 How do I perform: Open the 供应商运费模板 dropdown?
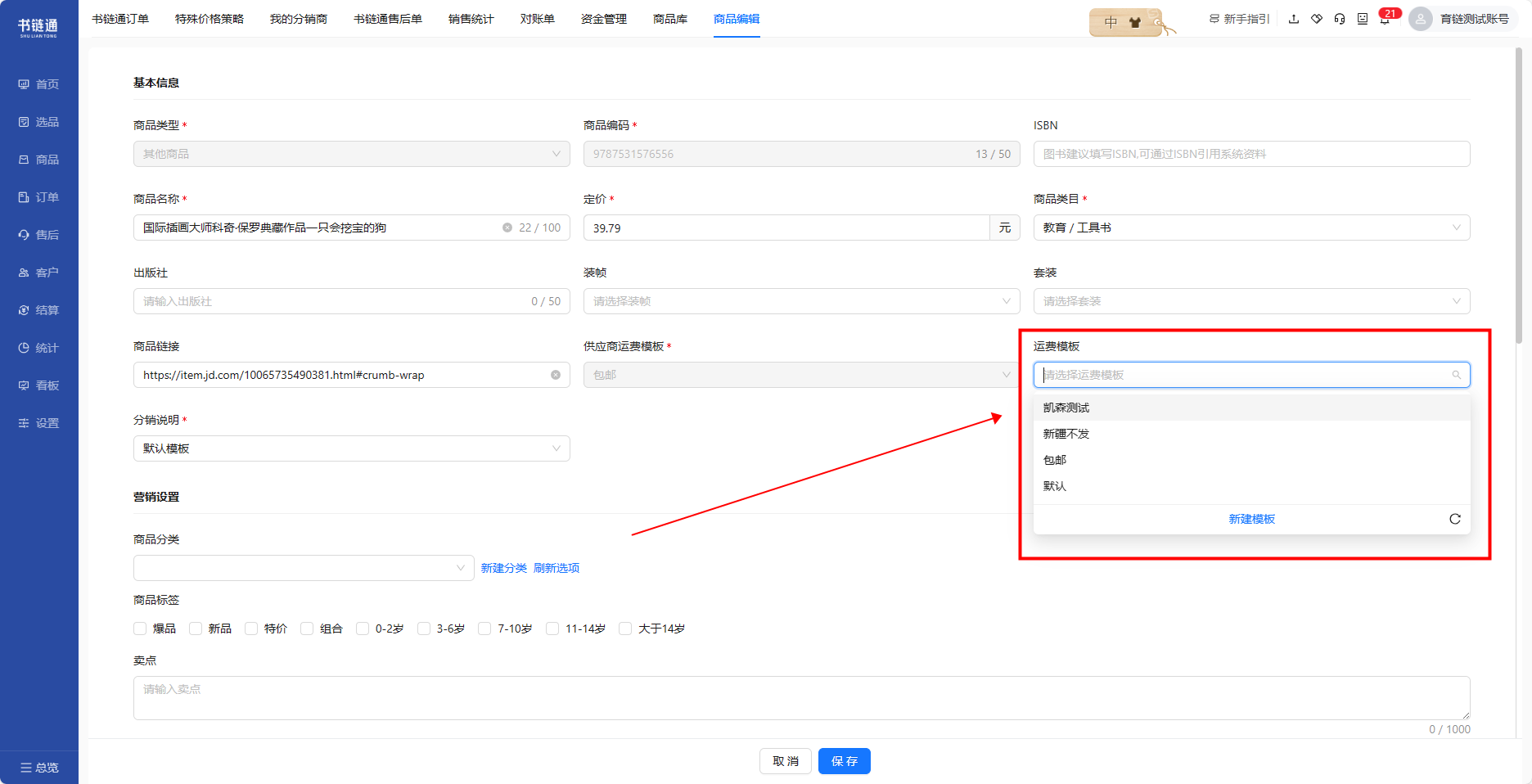coord(802,375)
